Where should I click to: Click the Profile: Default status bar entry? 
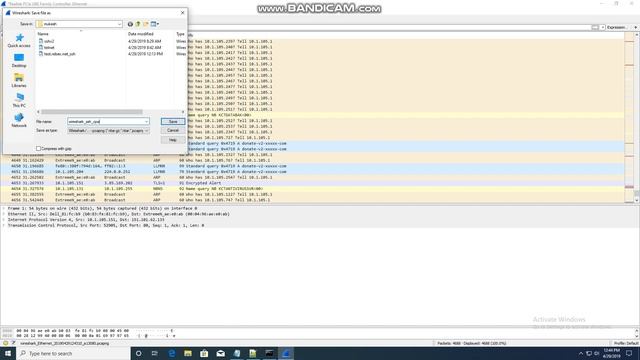tap(626, 343)
